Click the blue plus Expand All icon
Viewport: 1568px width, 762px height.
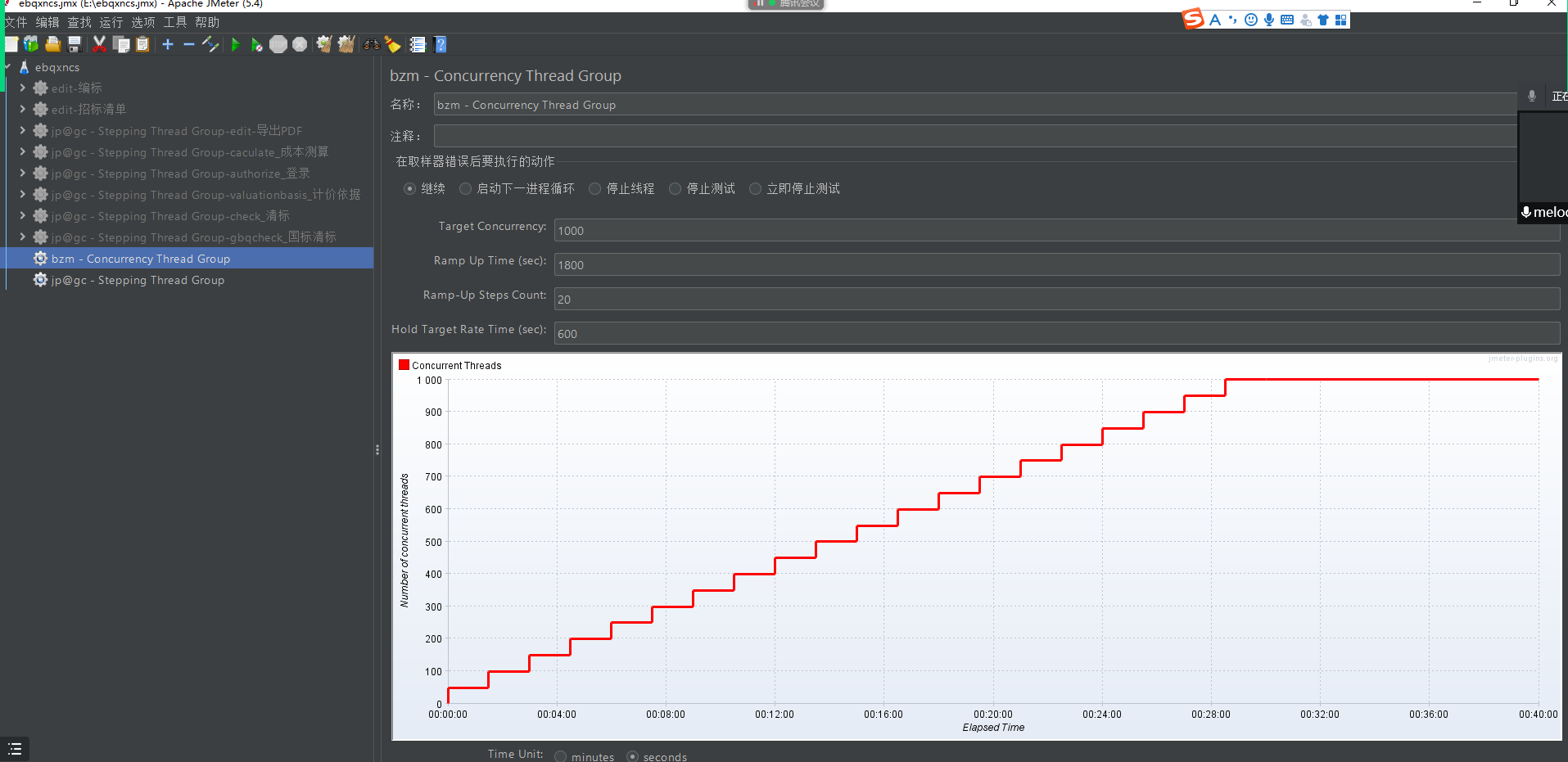168,44
